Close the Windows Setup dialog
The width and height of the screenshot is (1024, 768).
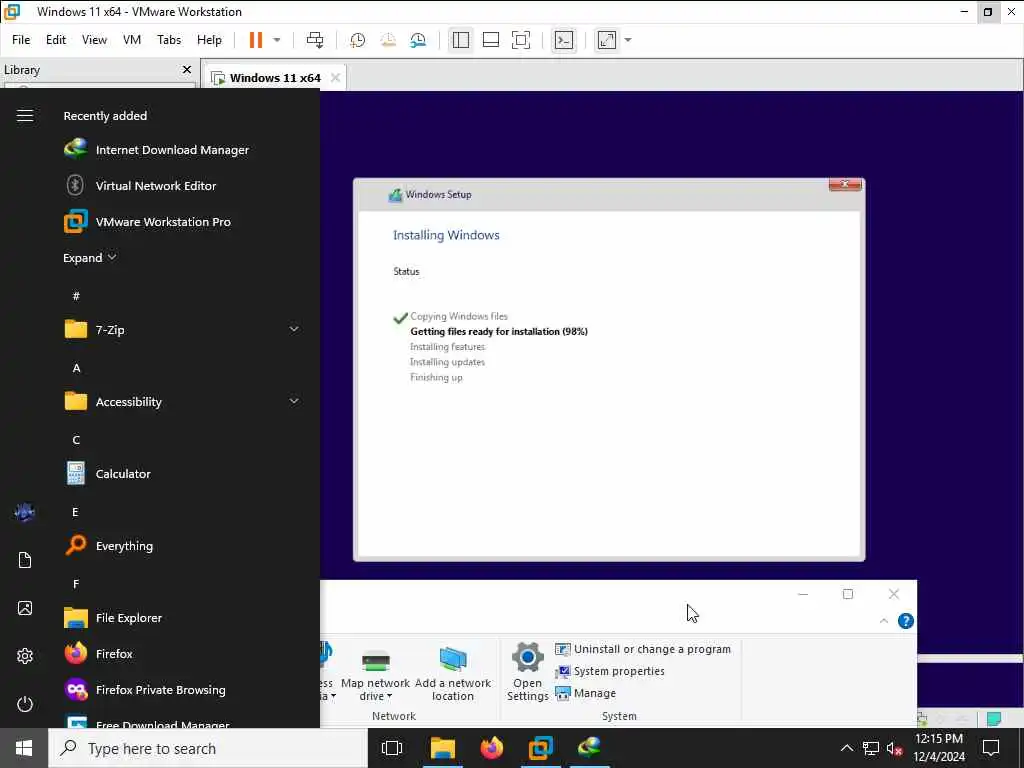click(x=844, y=185)
